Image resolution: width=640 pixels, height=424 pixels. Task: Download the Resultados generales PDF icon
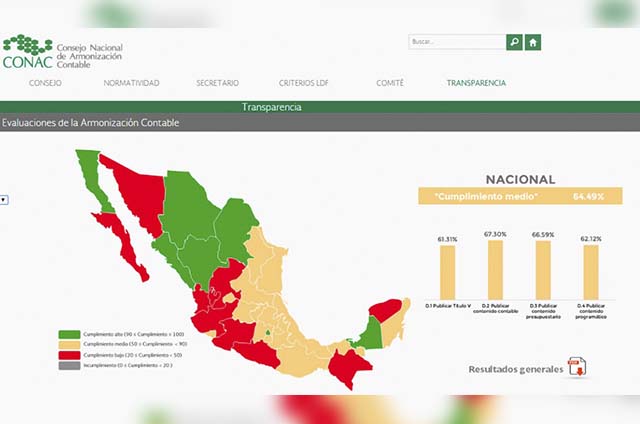(x=578, y=367)
